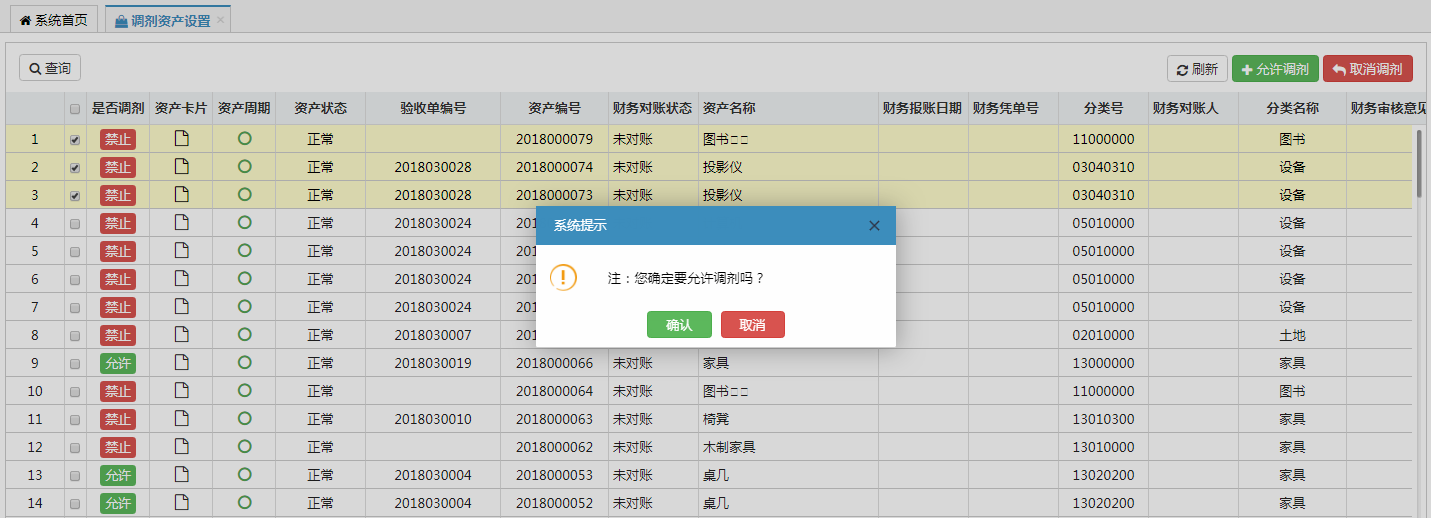This screenshot has height=518, width=1431.
Task: Uncheck the checkbox for row 1
Action: [x=75, y=140]
